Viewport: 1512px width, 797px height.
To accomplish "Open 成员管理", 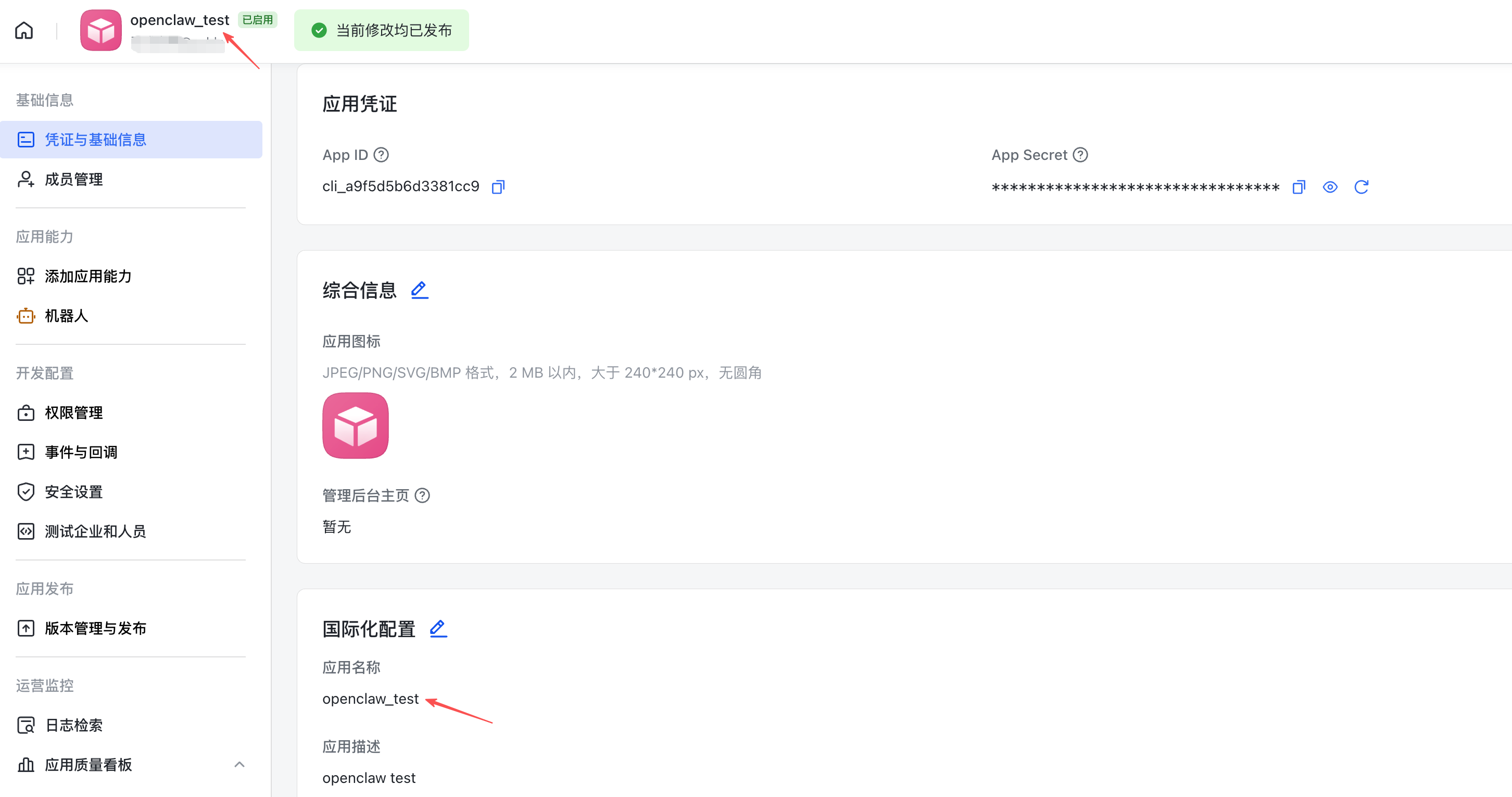I will (x=73, y=179).
